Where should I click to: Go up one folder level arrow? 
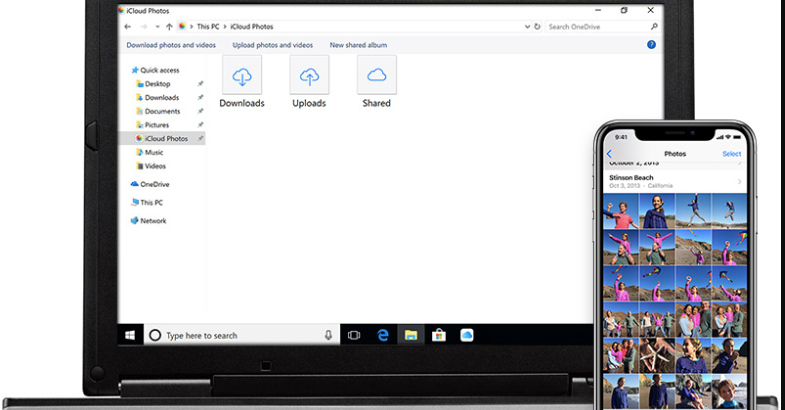(x=169, y=27)
